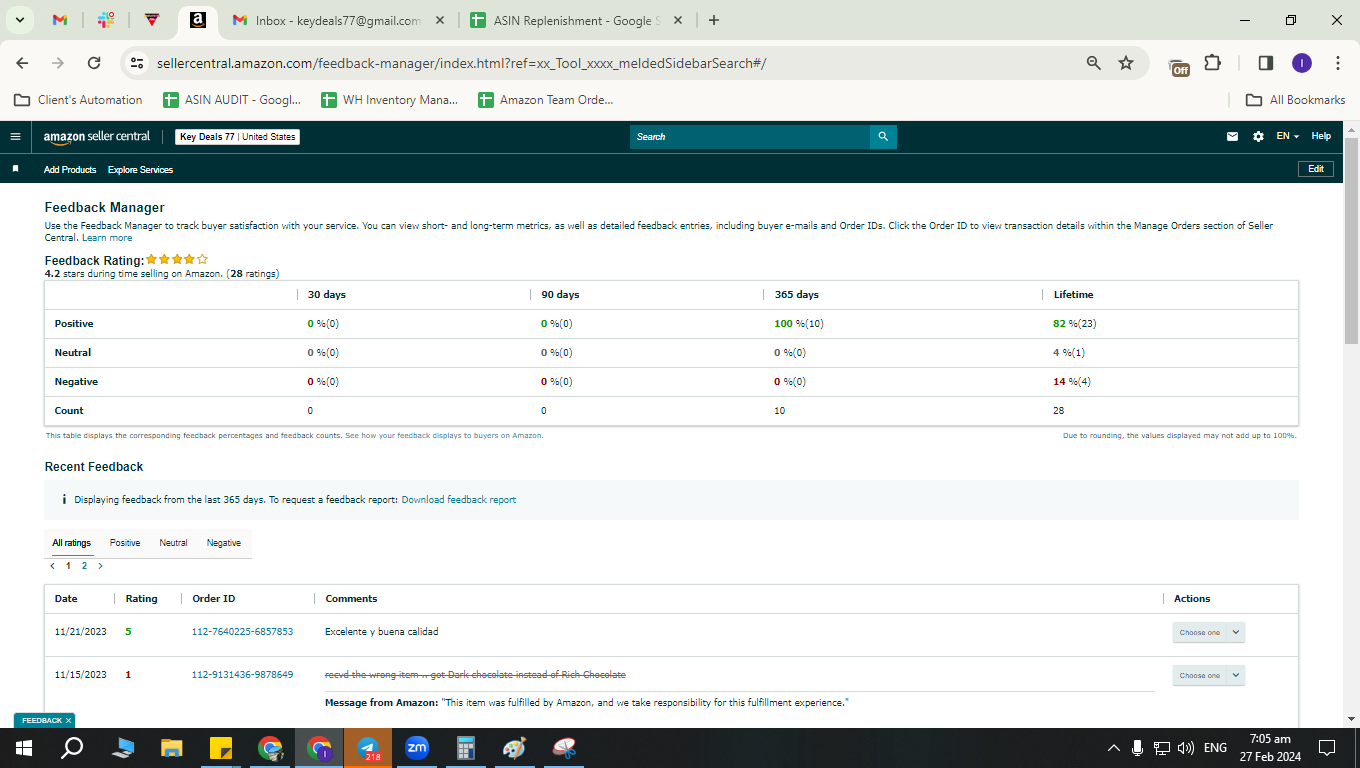Image resolution: width=1360 pixels, height=768 pixels.
Task: Click the search magnifier button in Seller Central
Action: point(883,136)
